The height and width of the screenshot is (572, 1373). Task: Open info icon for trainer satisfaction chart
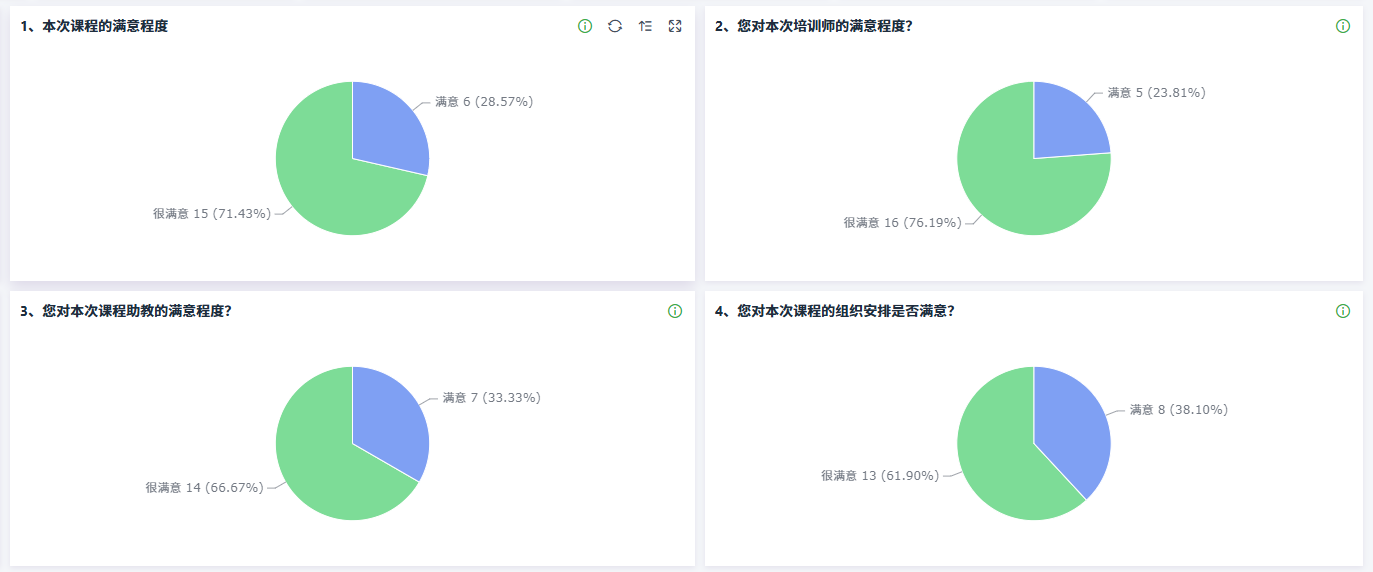coord(1343,26)
